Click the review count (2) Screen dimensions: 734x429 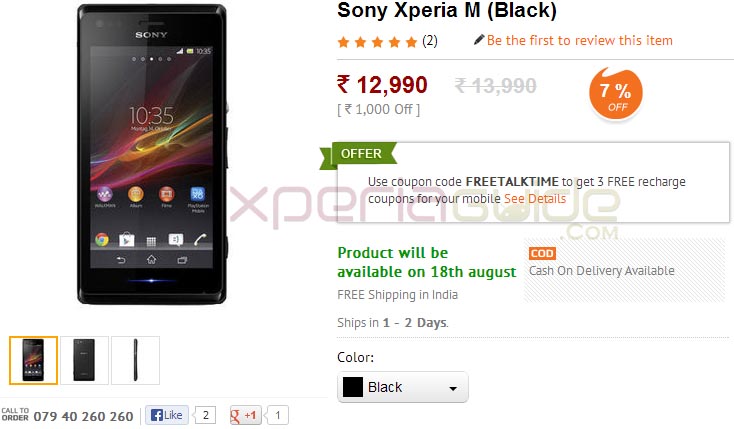click(x=430, y=41)
